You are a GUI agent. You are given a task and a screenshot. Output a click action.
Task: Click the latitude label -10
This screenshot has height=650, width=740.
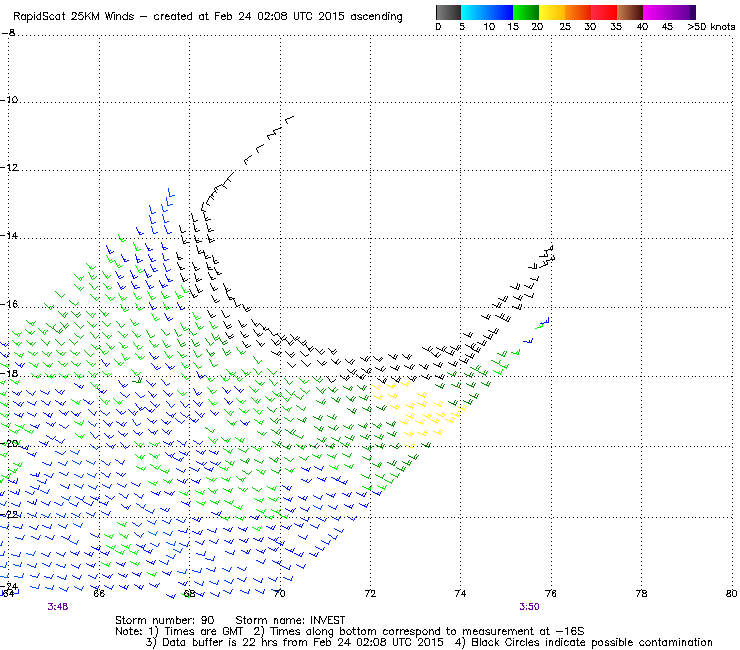coord(9,100)
